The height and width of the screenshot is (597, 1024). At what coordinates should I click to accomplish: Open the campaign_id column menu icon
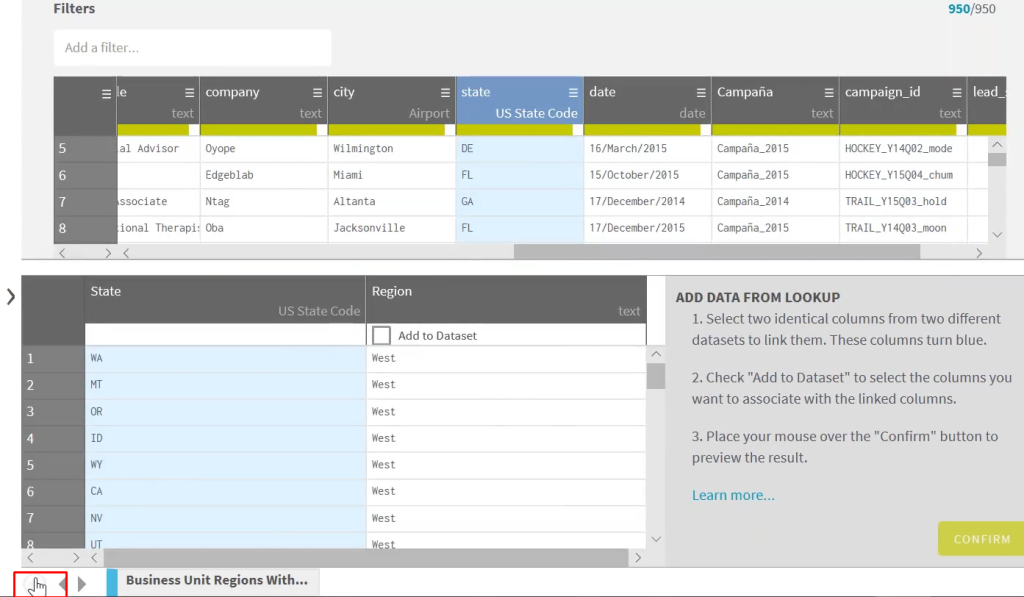(957, 92)
